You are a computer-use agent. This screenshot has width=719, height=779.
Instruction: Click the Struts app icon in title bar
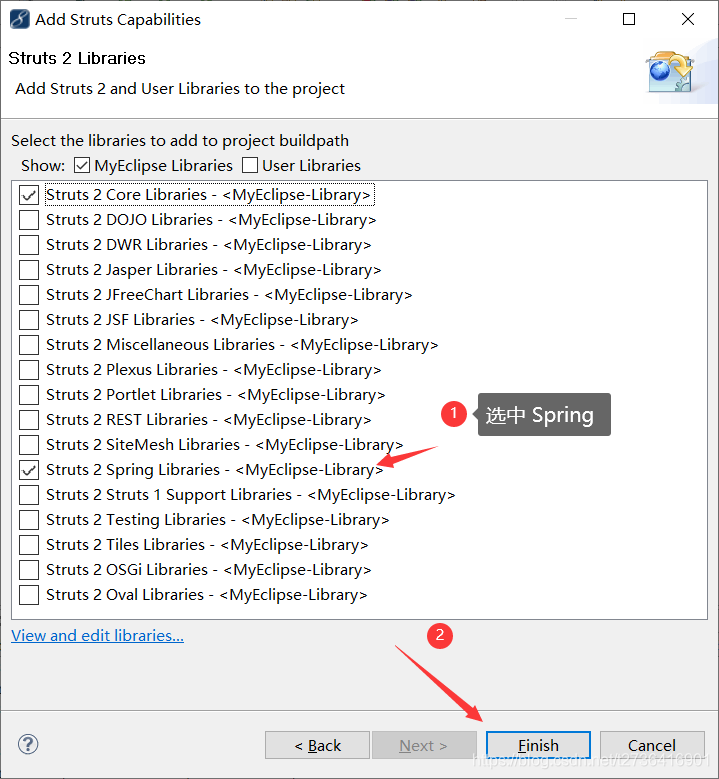(20, 19)
